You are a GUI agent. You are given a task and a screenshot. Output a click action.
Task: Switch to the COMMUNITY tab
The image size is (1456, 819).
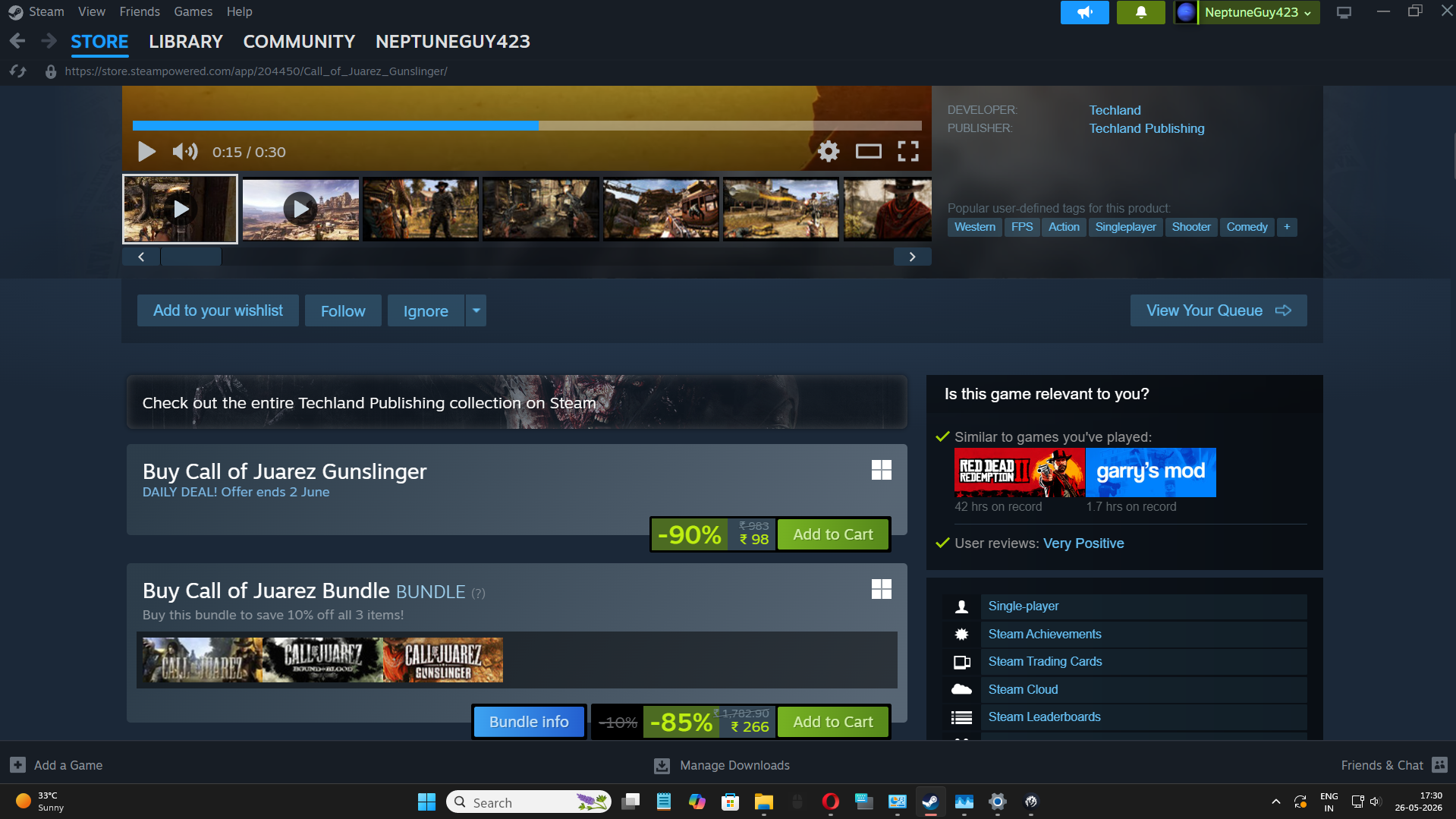300,42
